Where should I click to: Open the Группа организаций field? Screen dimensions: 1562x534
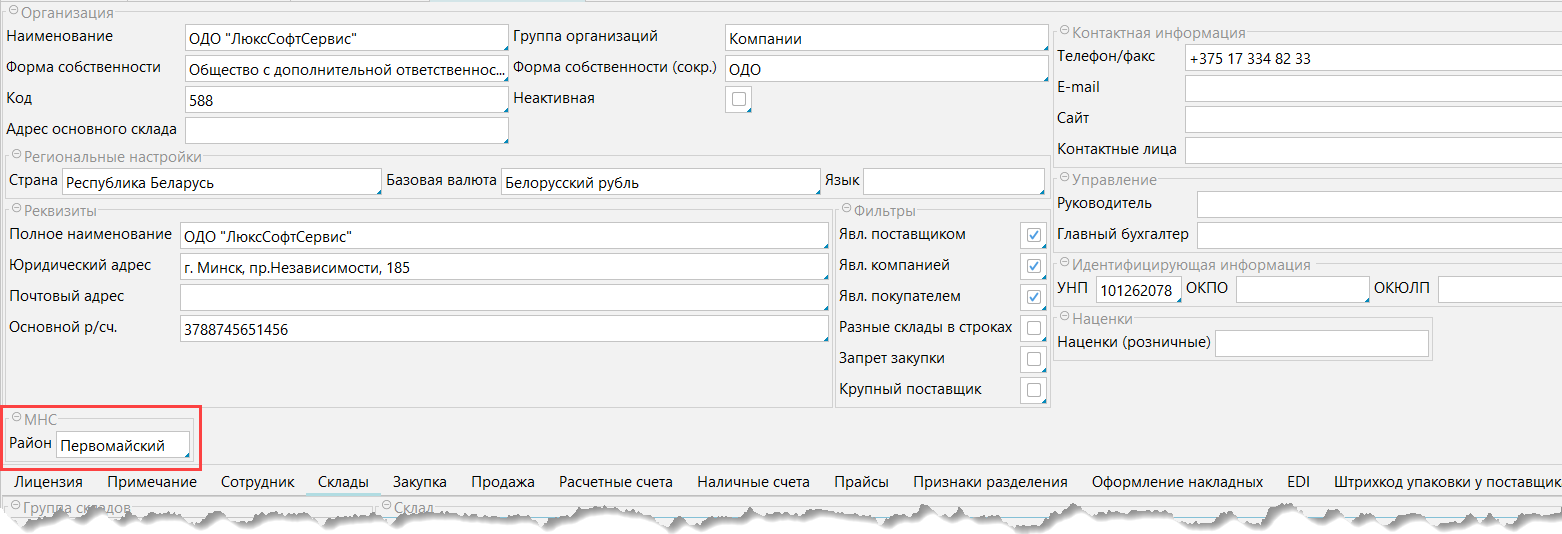point(885,39)
